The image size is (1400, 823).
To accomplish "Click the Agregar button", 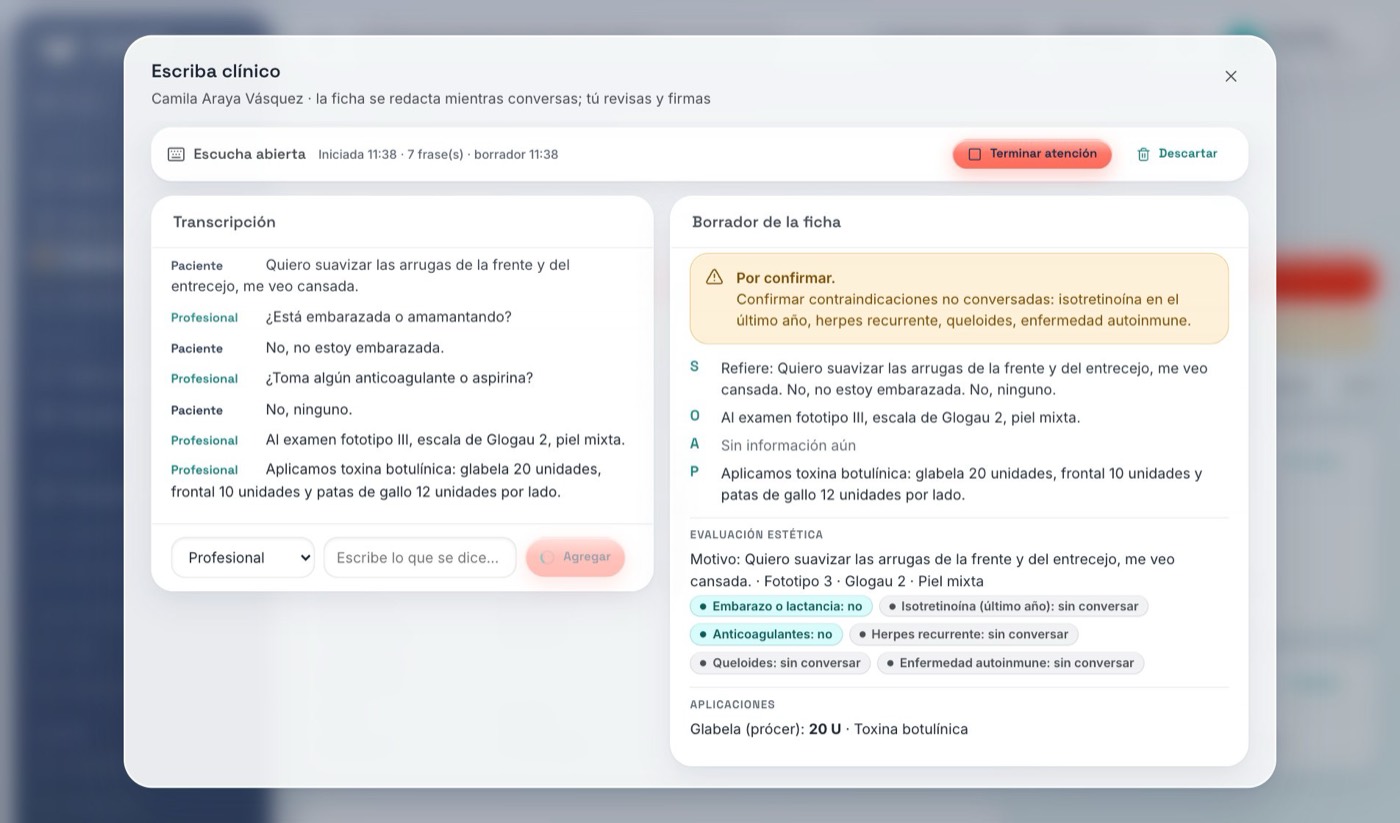I will (575, 558).
